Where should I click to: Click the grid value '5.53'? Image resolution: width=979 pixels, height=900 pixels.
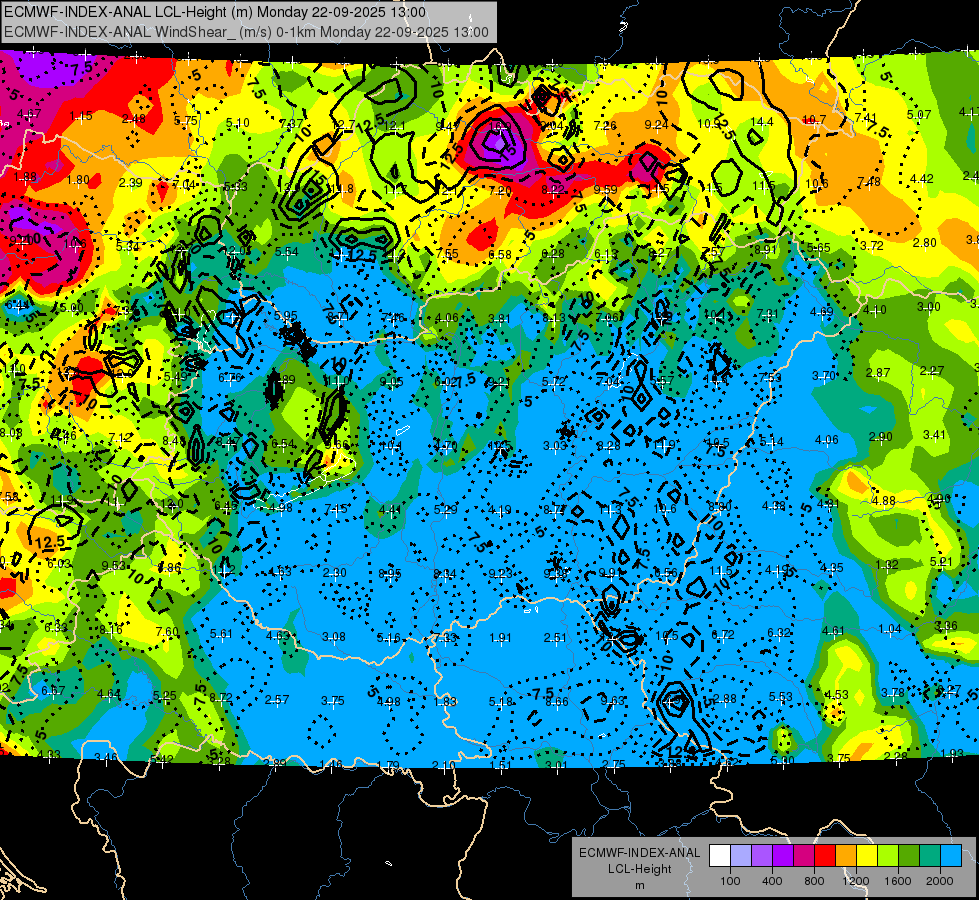[x=780, y=696]
